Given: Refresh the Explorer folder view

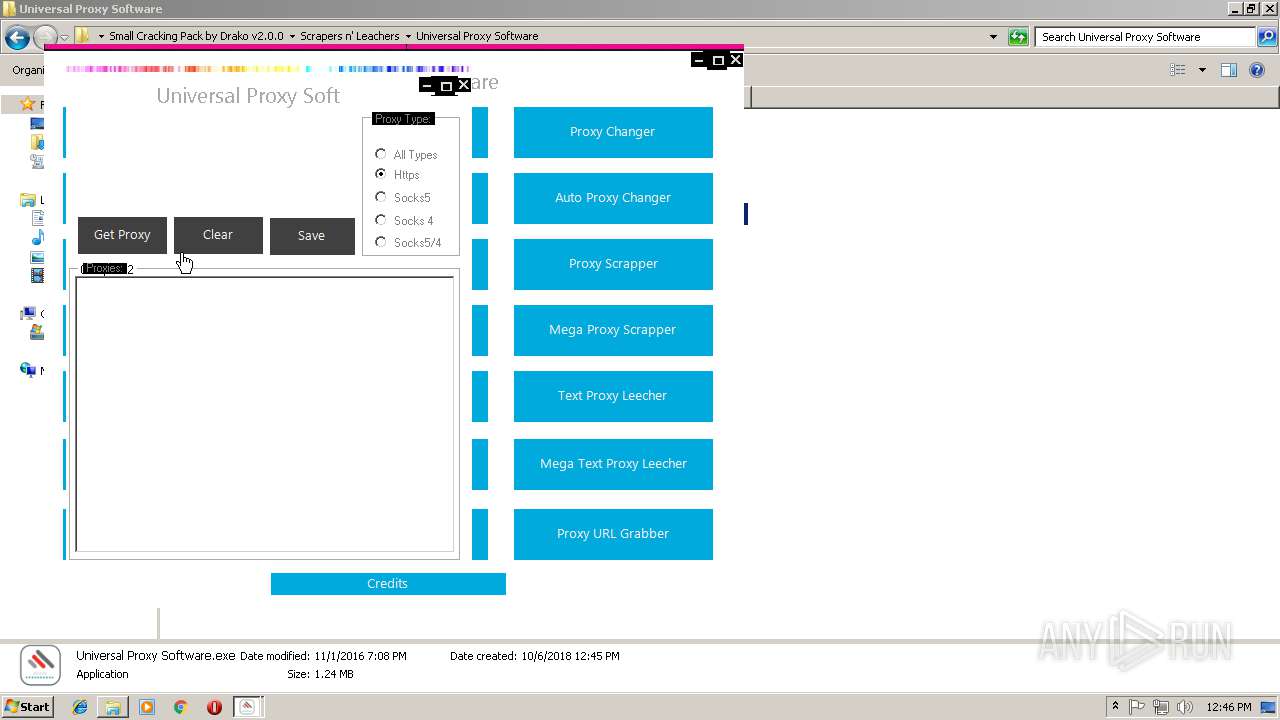Looking at the screenshot, I should pyautogui.click(x=1018, y=37).
